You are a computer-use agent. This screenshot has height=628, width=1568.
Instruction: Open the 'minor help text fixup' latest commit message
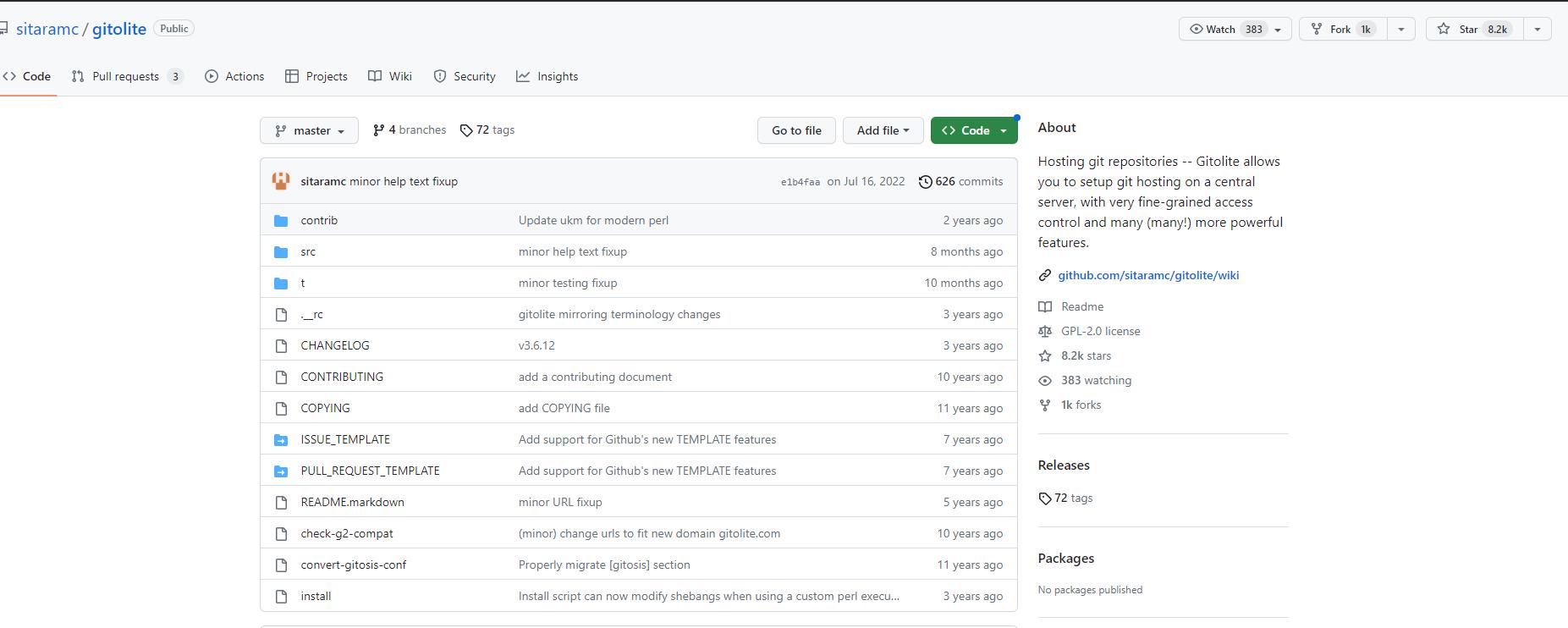click(x=404, y=181)
